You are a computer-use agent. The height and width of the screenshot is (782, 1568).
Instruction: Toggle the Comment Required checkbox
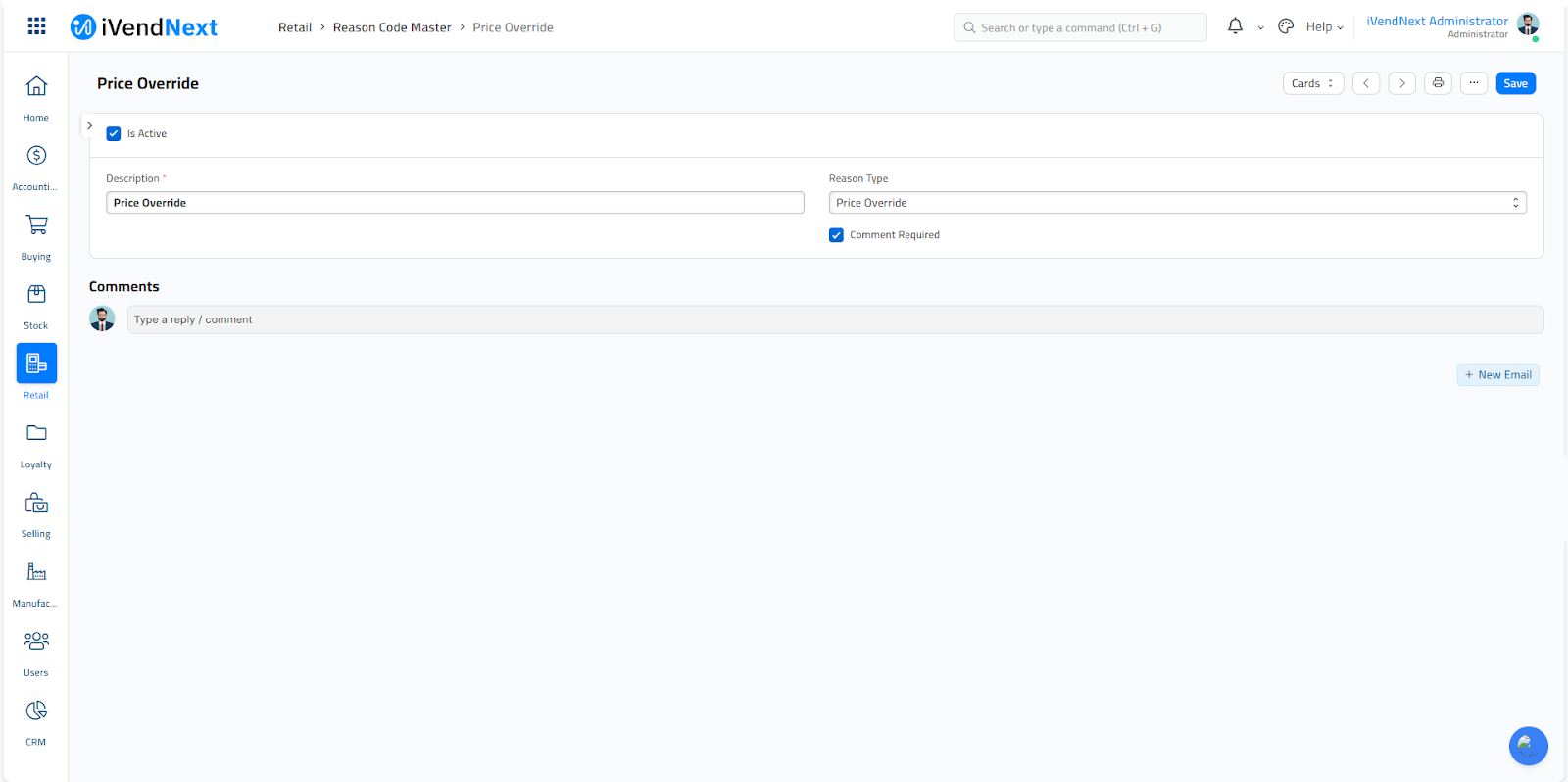[x=836, y=235]
